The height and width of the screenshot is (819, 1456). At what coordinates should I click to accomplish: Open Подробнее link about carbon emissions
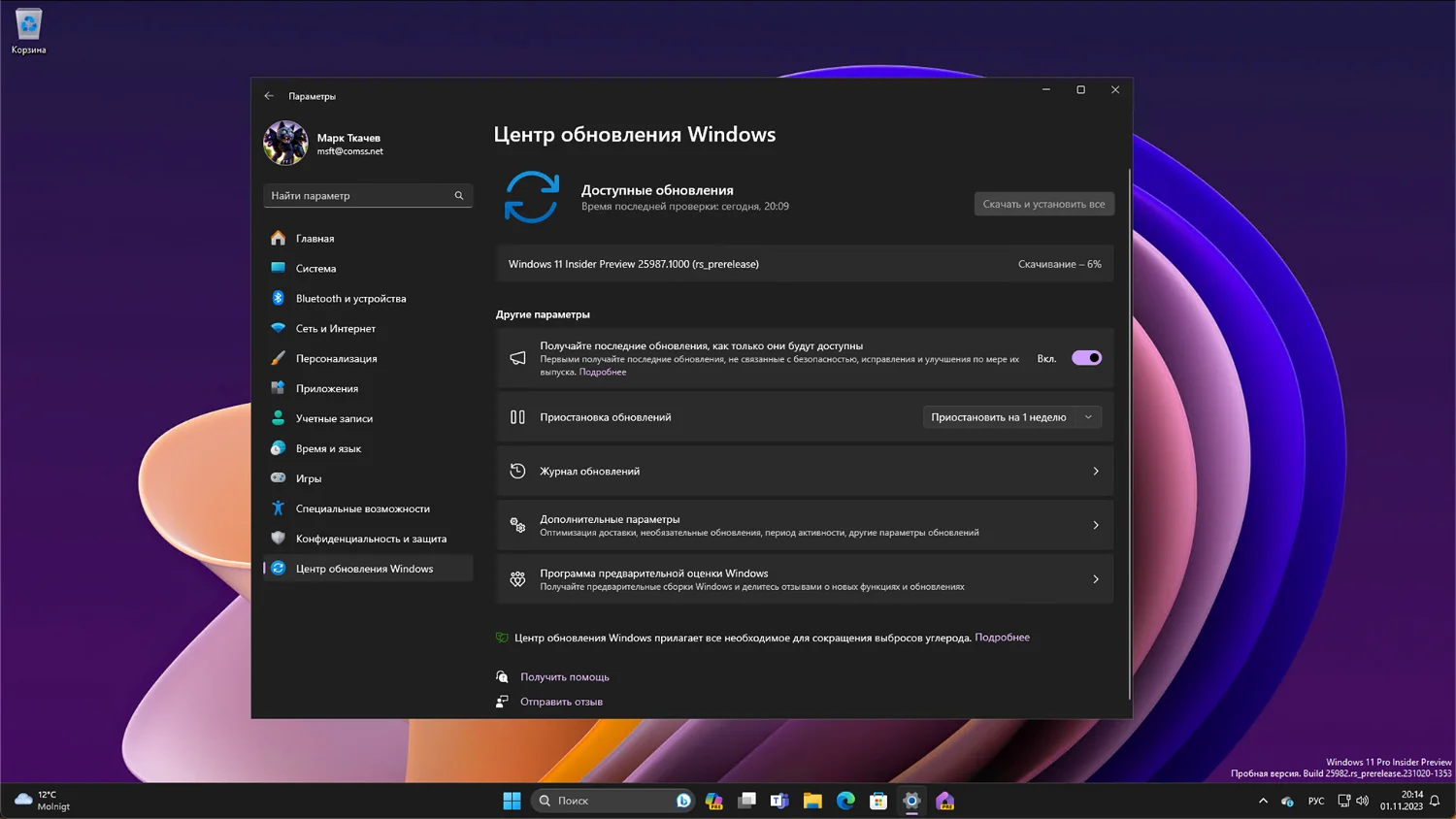click(x=1002, y=638)
